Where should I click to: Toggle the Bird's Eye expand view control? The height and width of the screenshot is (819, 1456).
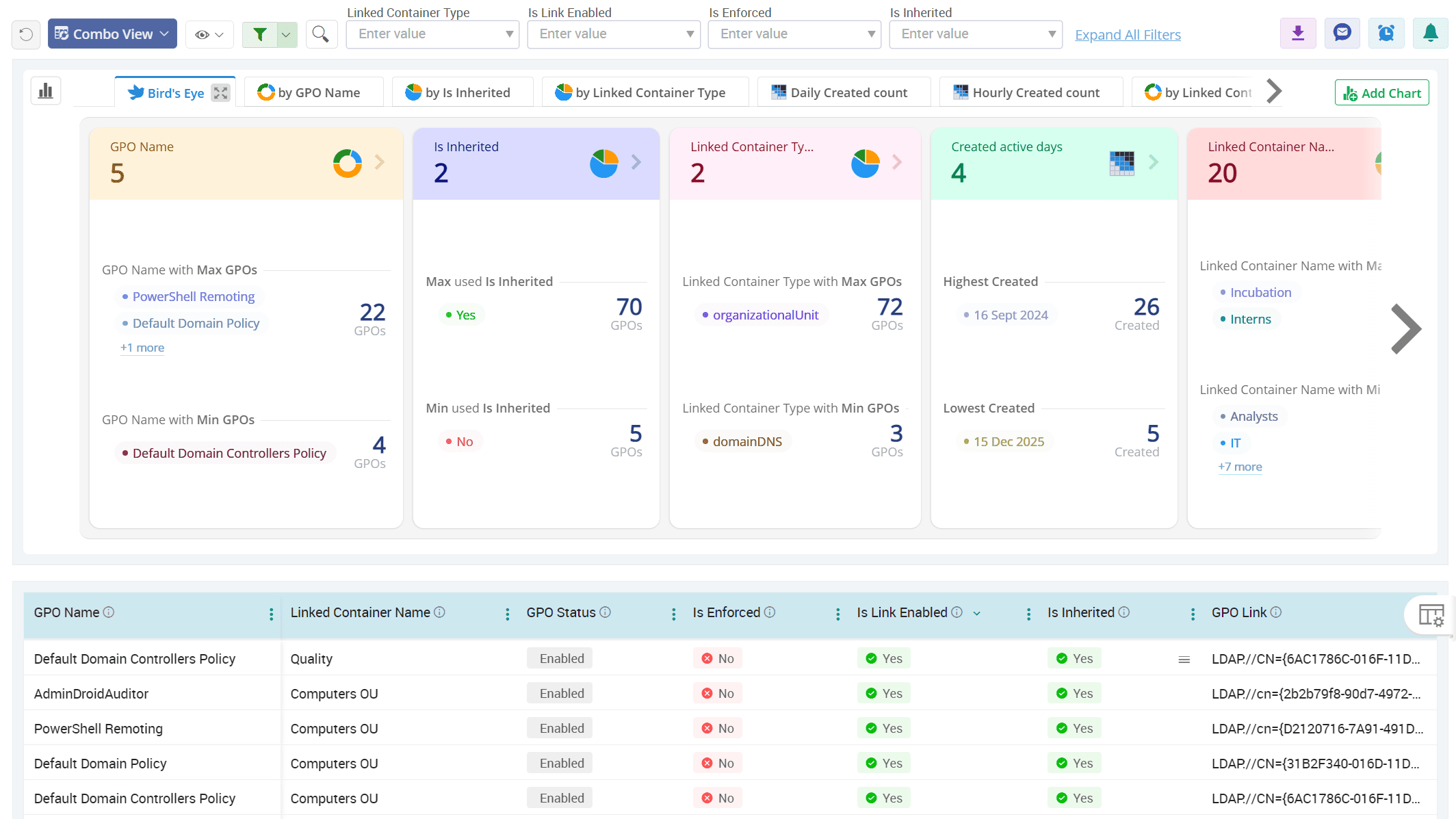pos(220,93)
